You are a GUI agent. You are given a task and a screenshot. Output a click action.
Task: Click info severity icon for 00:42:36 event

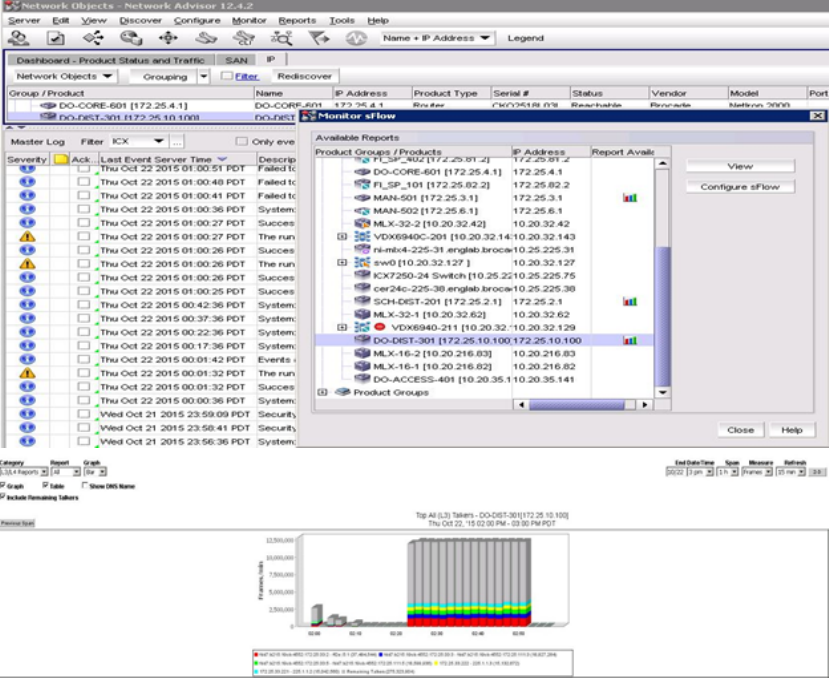[27, 305]
